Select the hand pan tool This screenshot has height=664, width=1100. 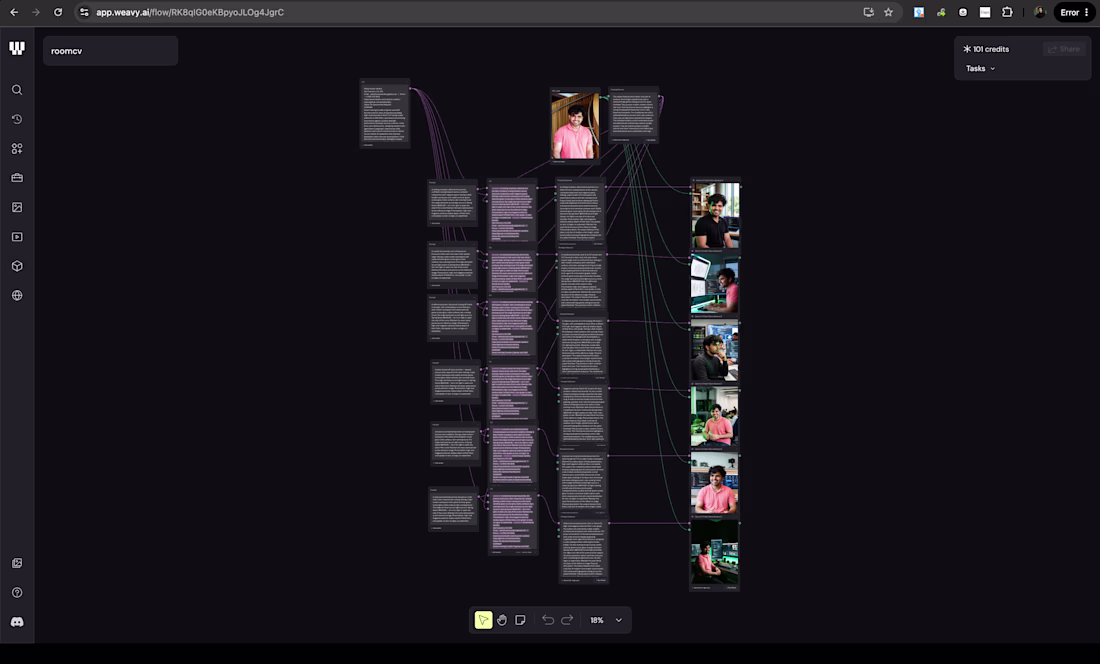[x=502, y=620]
